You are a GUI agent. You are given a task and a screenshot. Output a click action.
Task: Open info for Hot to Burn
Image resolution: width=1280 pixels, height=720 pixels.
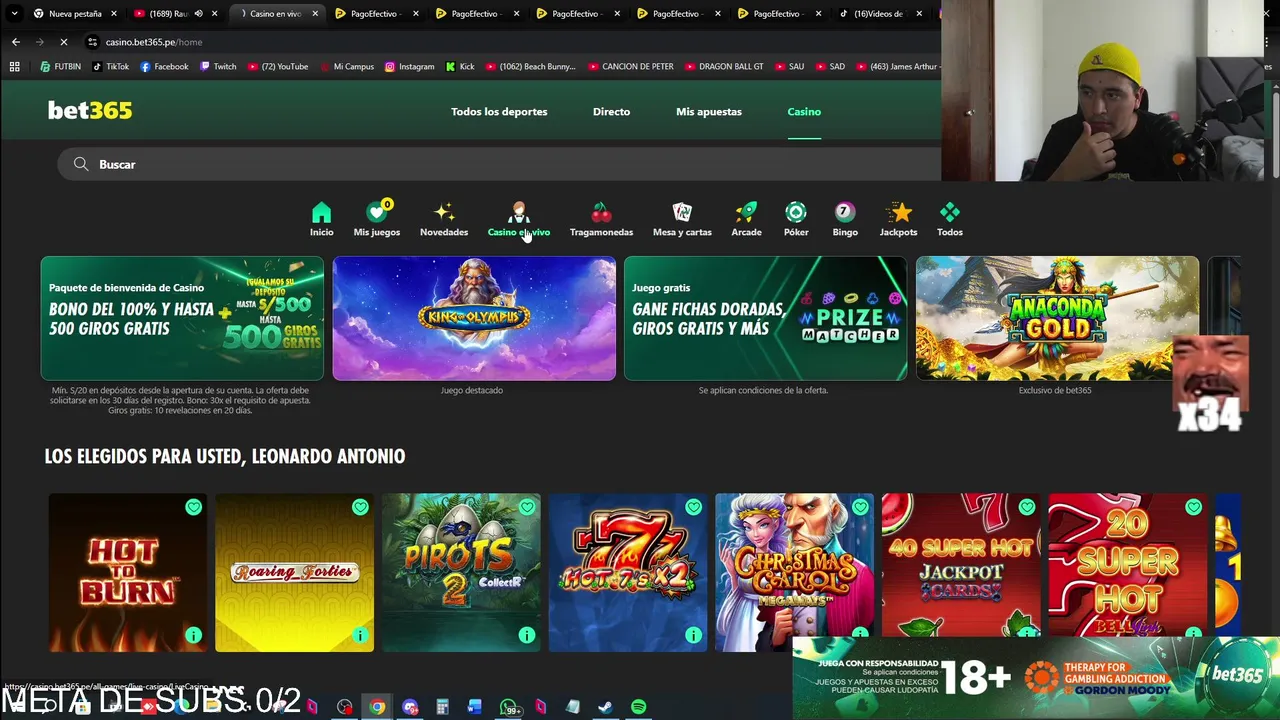tap(193, 635)
